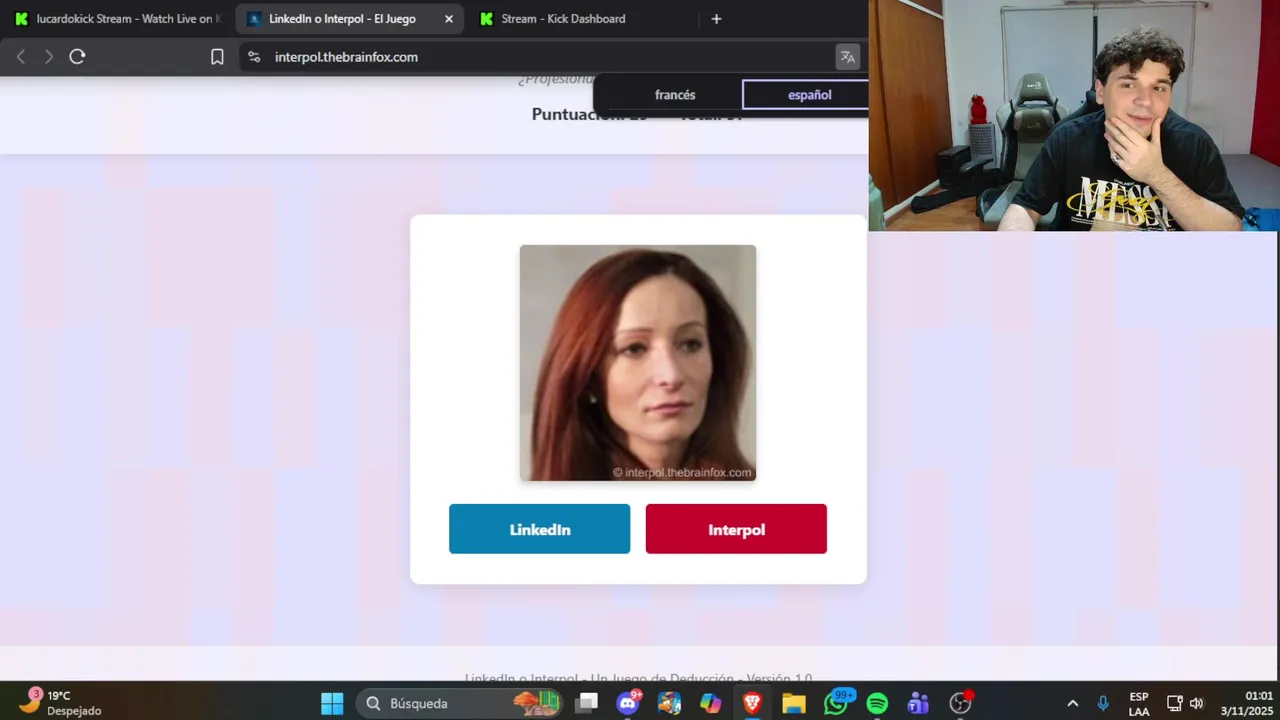The image size is (1280, 720).
Task: Click the microphone icon in system tray
Action: click(1103, 703)
